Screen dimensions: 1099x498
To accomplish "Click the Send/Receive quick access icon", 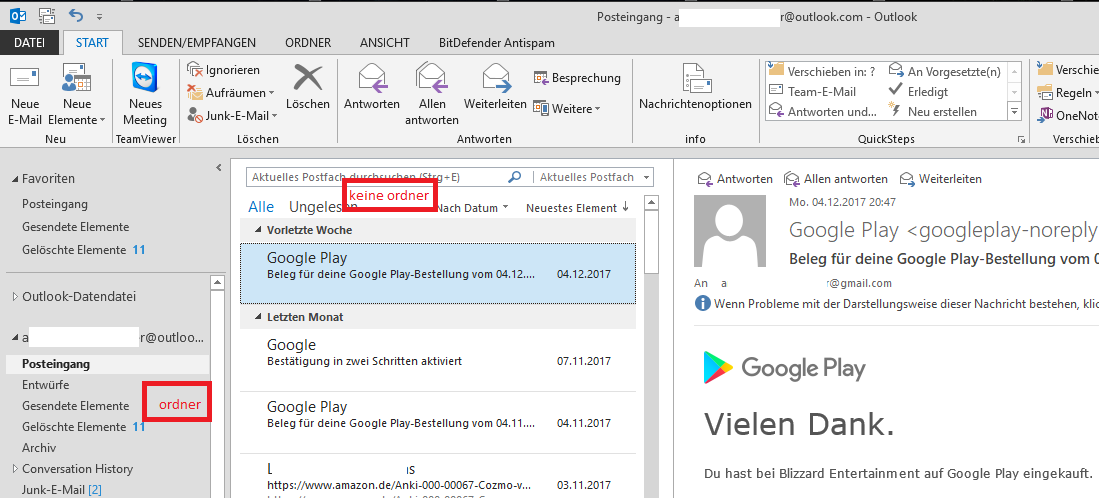I will point(47,15).
